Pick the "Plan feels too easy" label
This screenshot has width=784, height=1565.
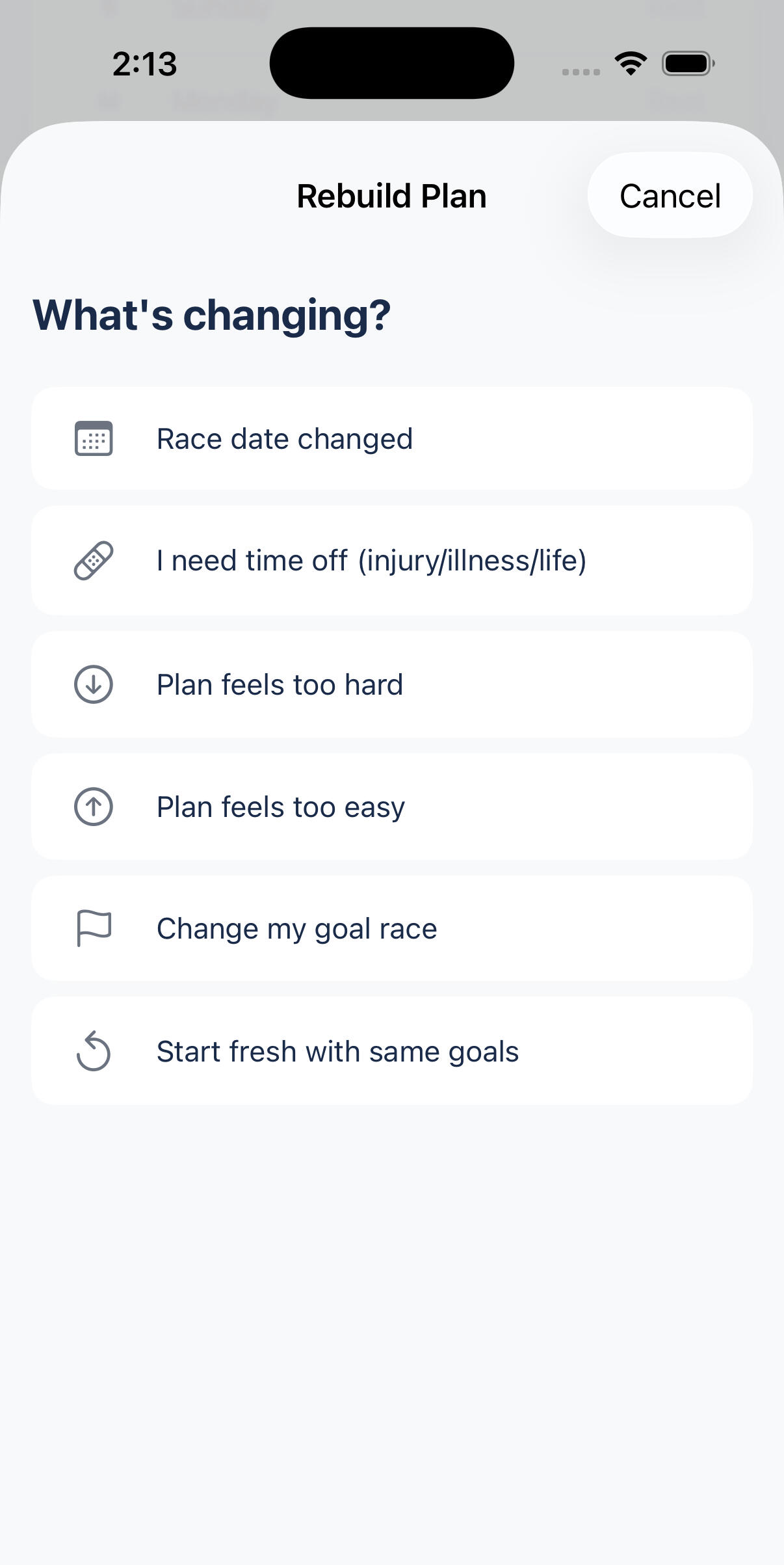point(281,807)
